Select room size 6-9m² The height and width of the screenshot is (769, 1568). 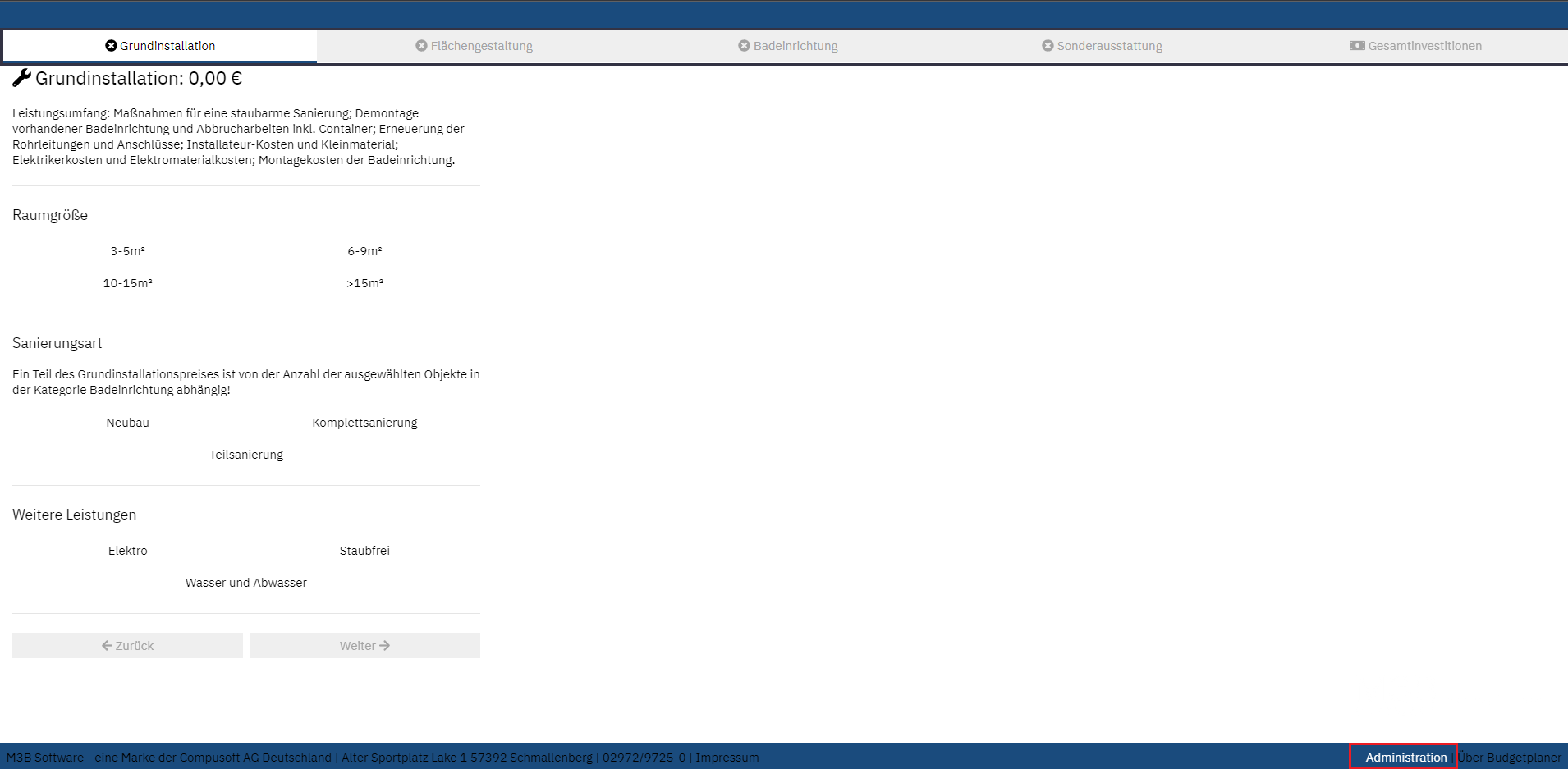pyautogui.click(x=364, y=251)
